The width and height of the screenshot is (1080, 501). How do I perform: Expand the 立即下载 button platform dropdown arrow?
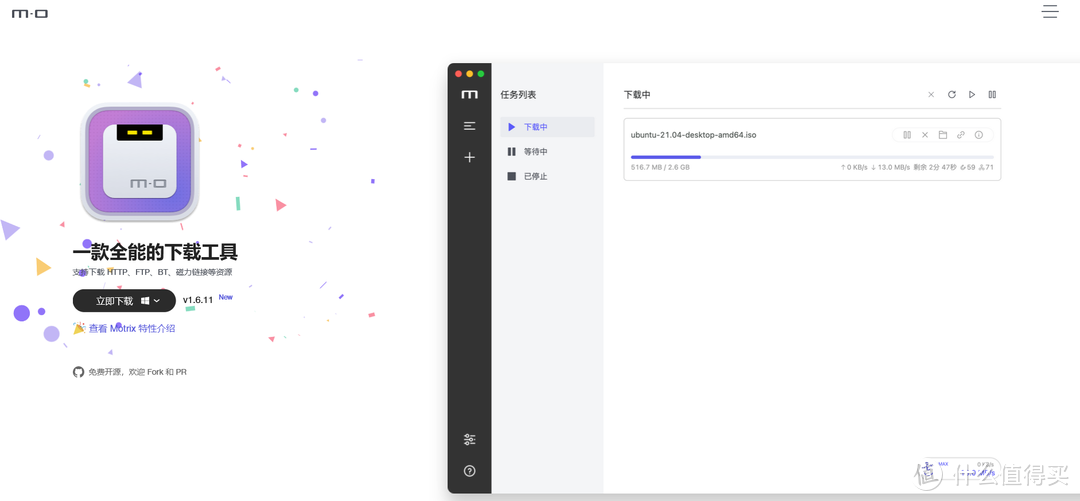pyautogui.click(x=157, y=301)
